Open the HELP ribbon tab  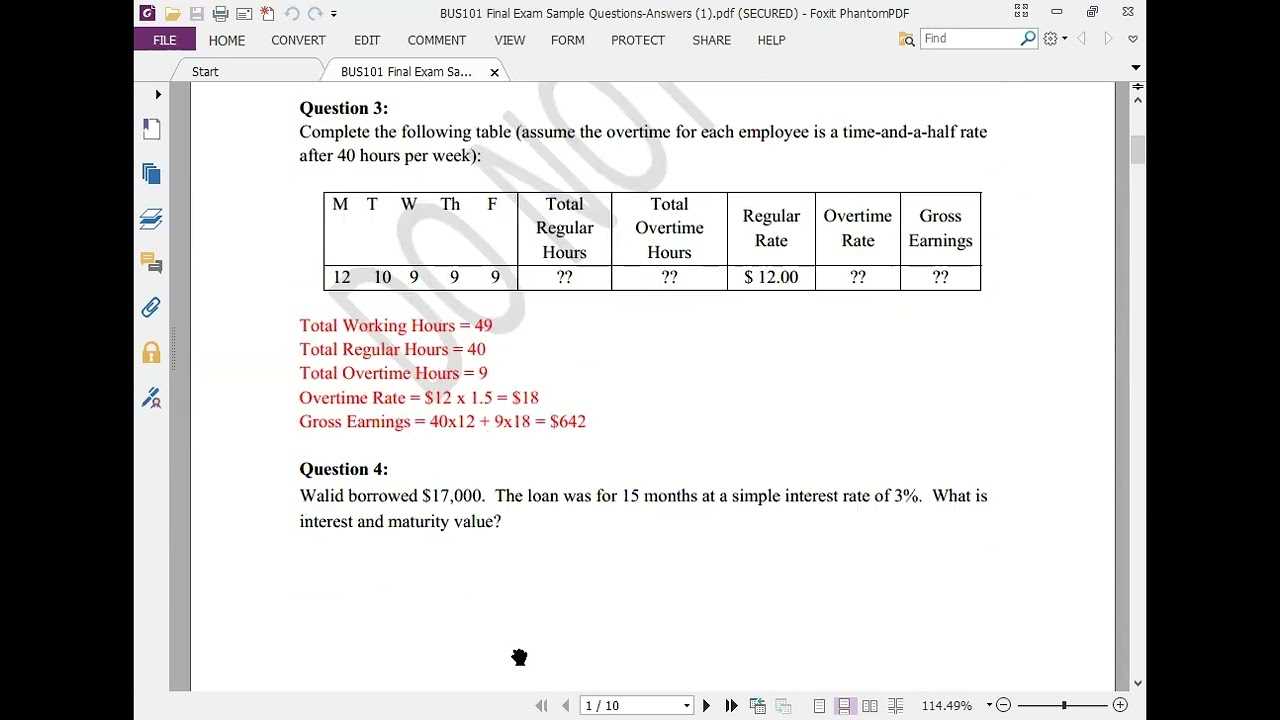(771, 40)
